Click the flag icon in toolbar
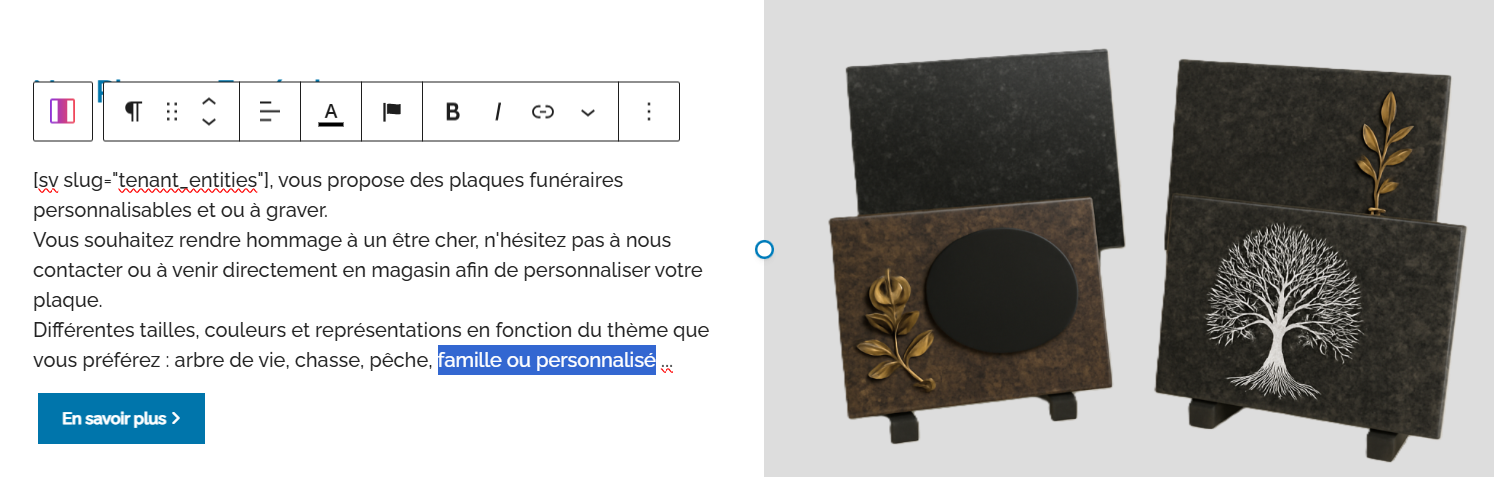 (392, 111)
